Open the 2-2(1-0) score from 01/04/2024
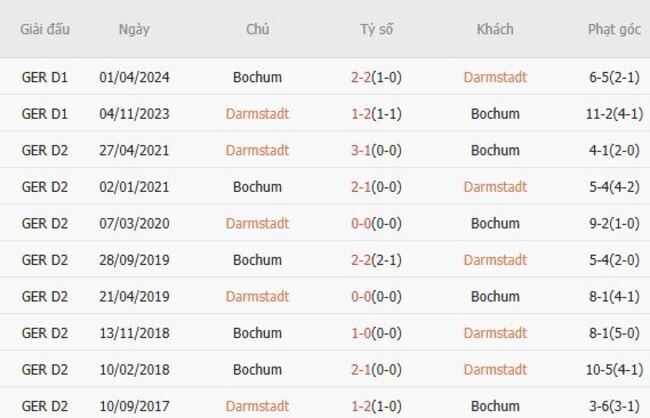The width and height of the screenshot is (650, 418). click(x=377, y=77)
